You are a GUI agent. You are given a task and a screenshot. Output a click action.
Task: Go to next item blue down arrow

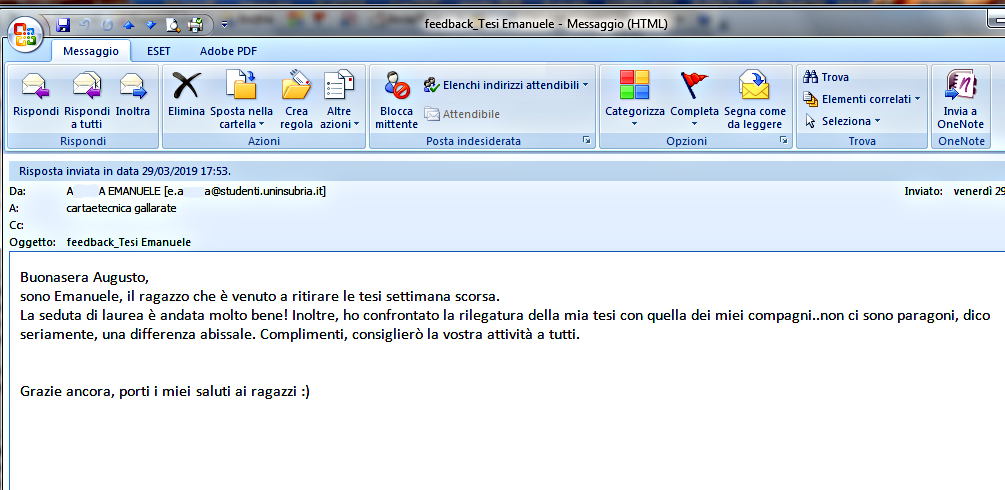(151, 25)
